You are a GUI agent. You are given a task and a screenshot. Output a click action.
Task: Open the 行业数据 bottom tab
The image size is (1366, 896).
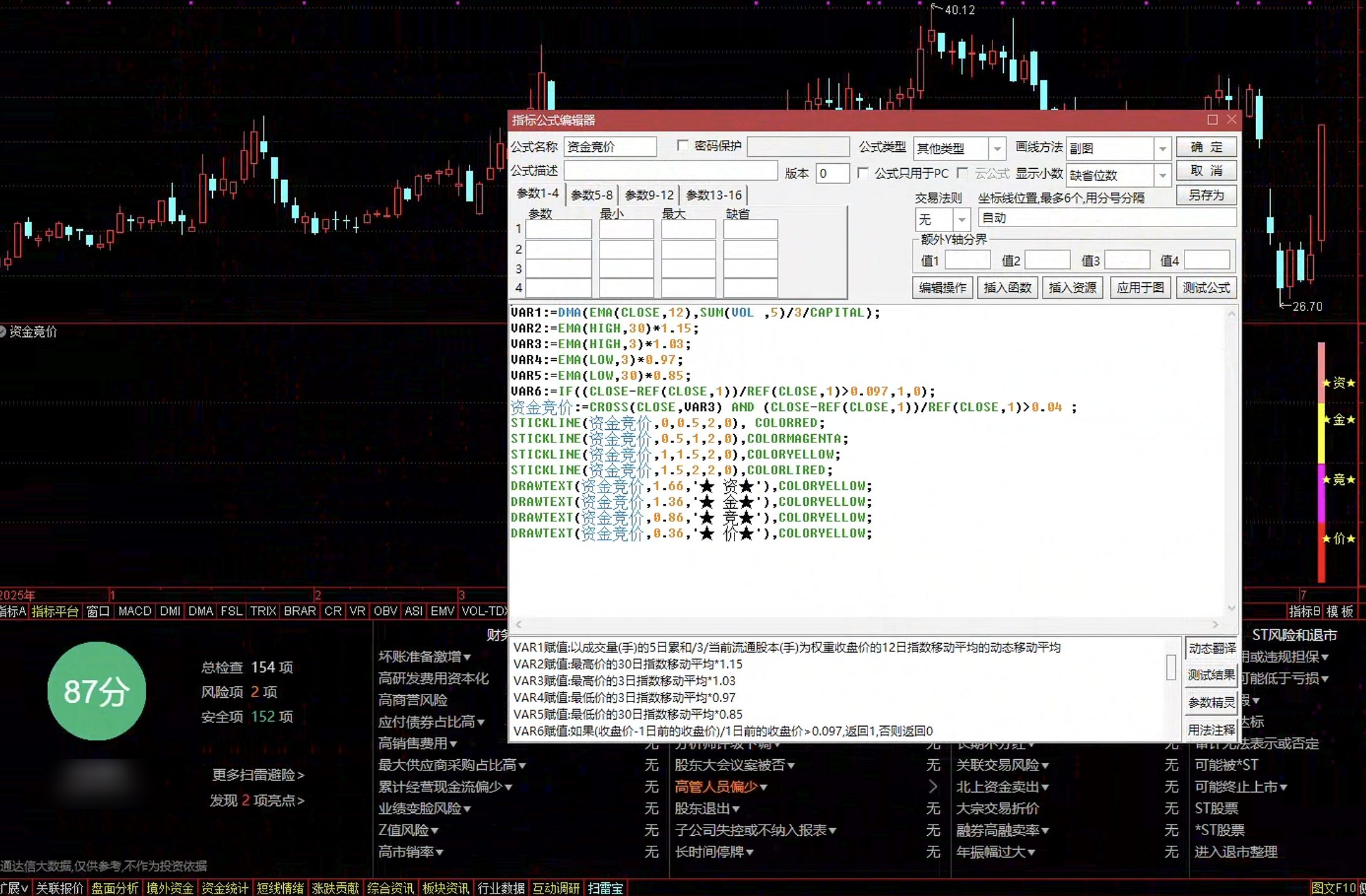[501, 888]
